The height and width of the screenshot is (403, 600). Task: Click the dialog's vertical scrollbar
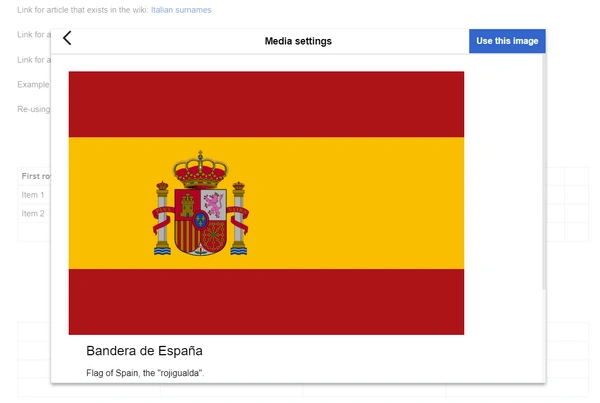click(544, 172)
